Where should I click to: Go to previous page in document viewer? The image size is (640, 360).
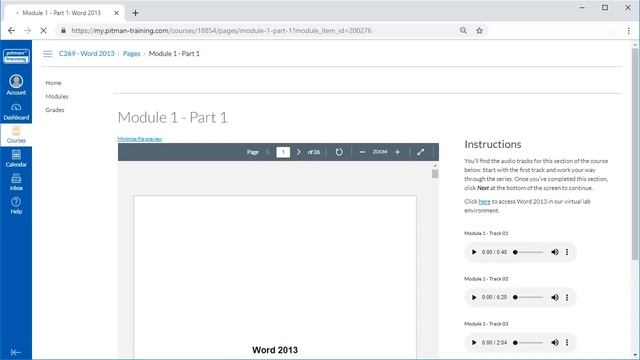[267, 152]
